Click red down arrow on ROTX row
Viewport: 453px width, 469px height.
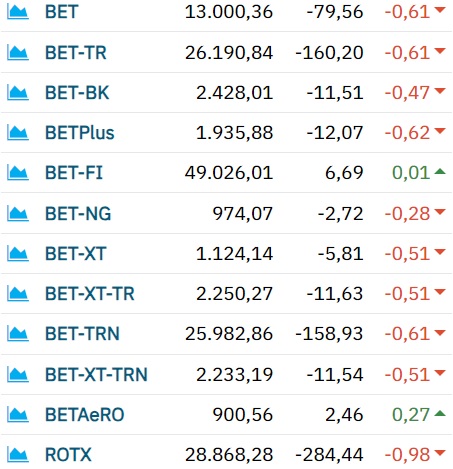click(440, 453)
